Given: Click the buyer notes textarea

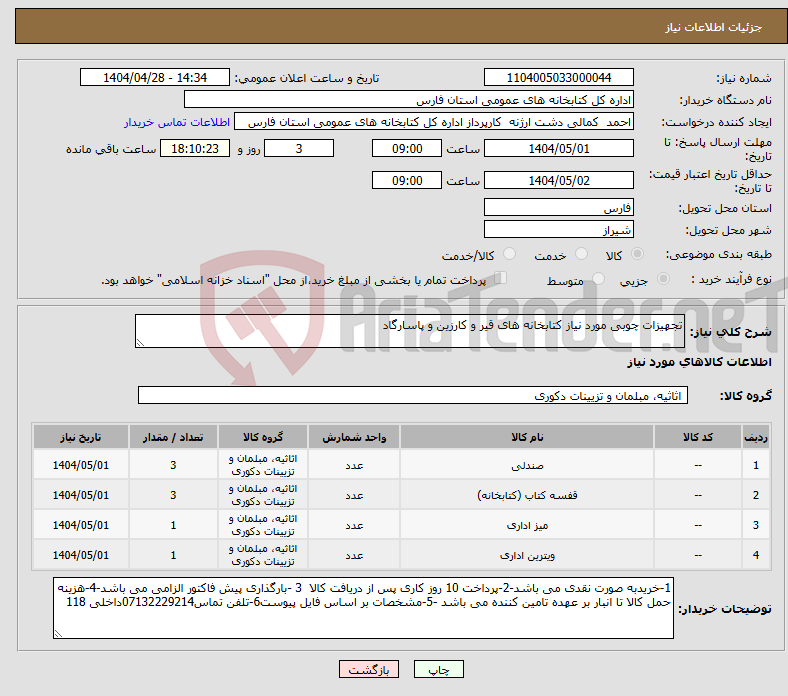Looking at the screenshot, I should point(363,608).
